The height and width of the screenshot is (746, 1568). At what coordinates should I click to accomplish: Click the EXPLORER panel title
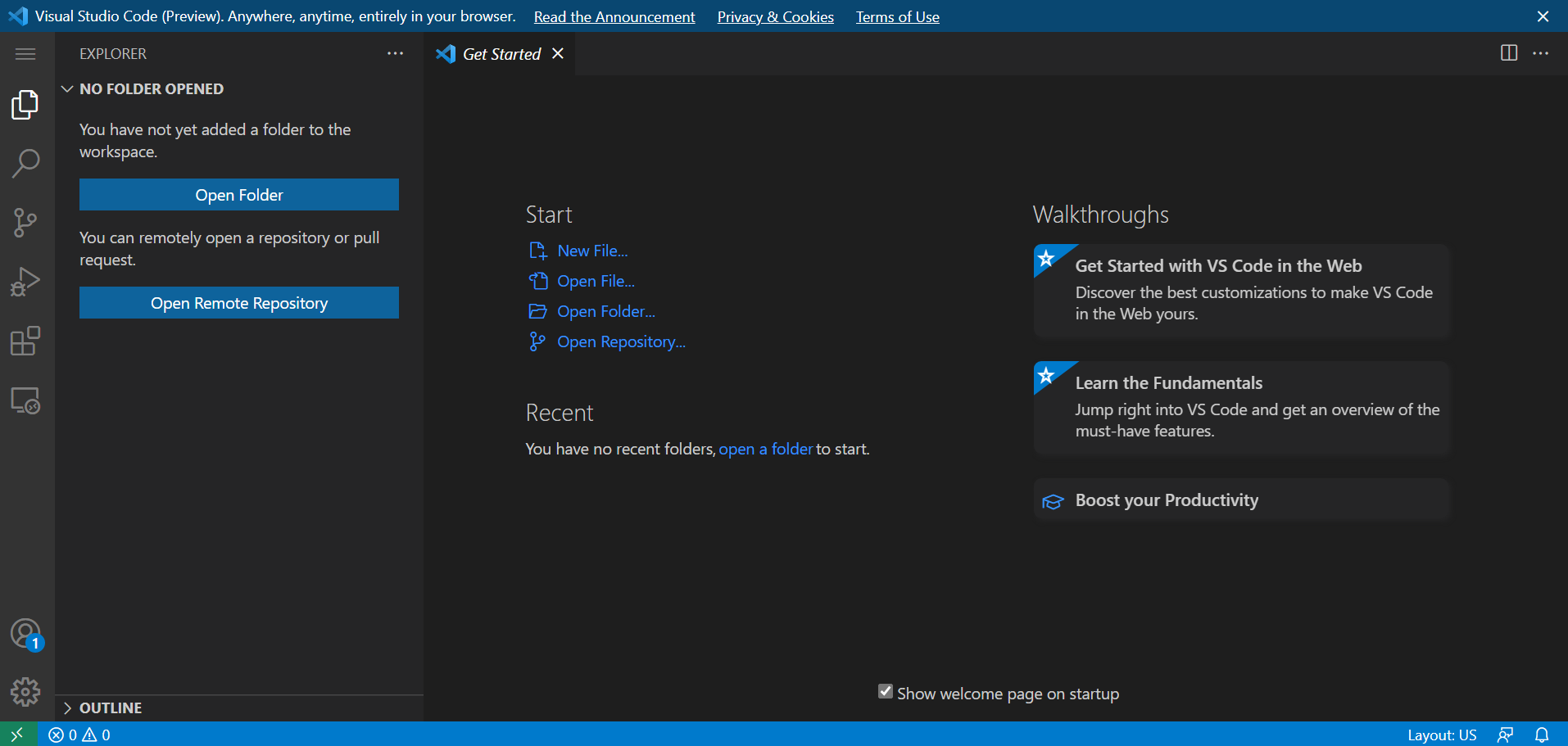point(113,54)
